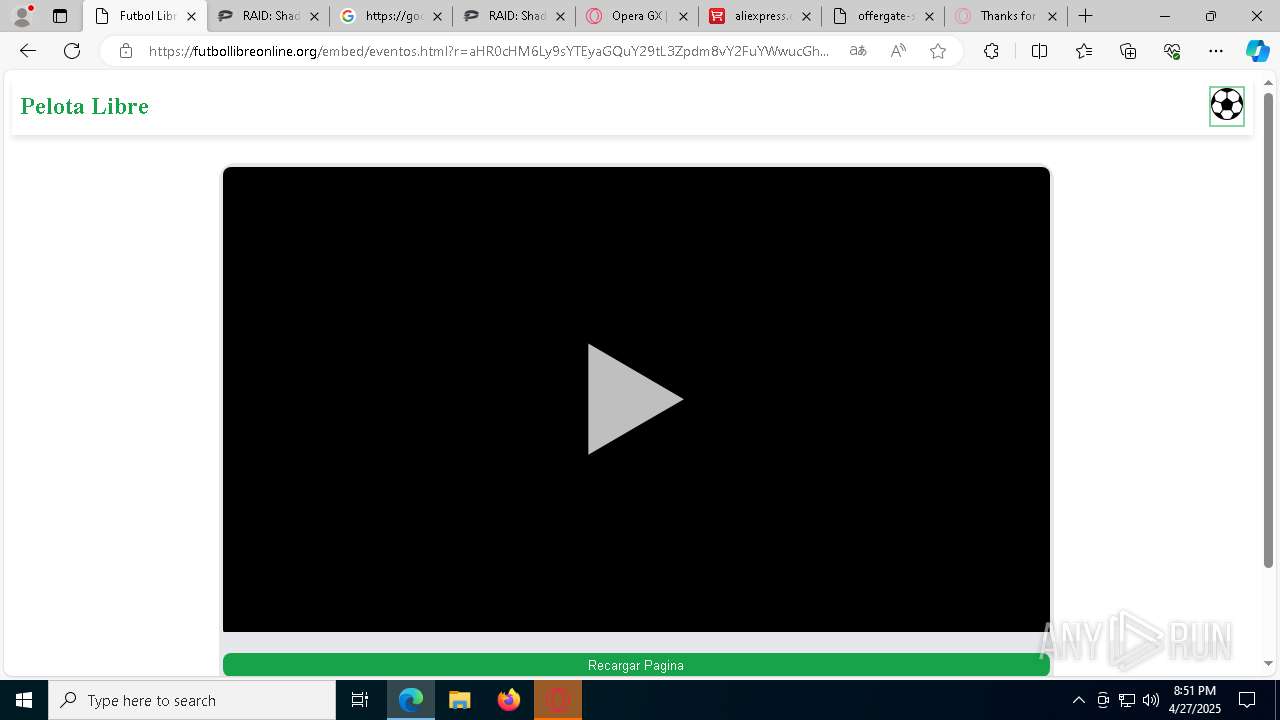Open Browser essentials heart icon
The image size is (1280, 720).
click(x=1172, y=51)
